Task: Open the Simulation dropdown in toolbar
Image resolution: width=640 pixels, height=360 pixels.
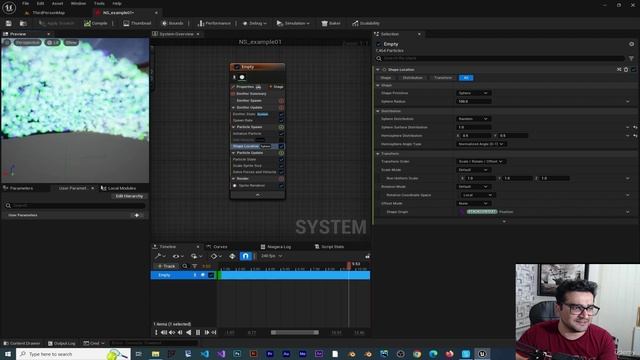Action: [293, 23]
